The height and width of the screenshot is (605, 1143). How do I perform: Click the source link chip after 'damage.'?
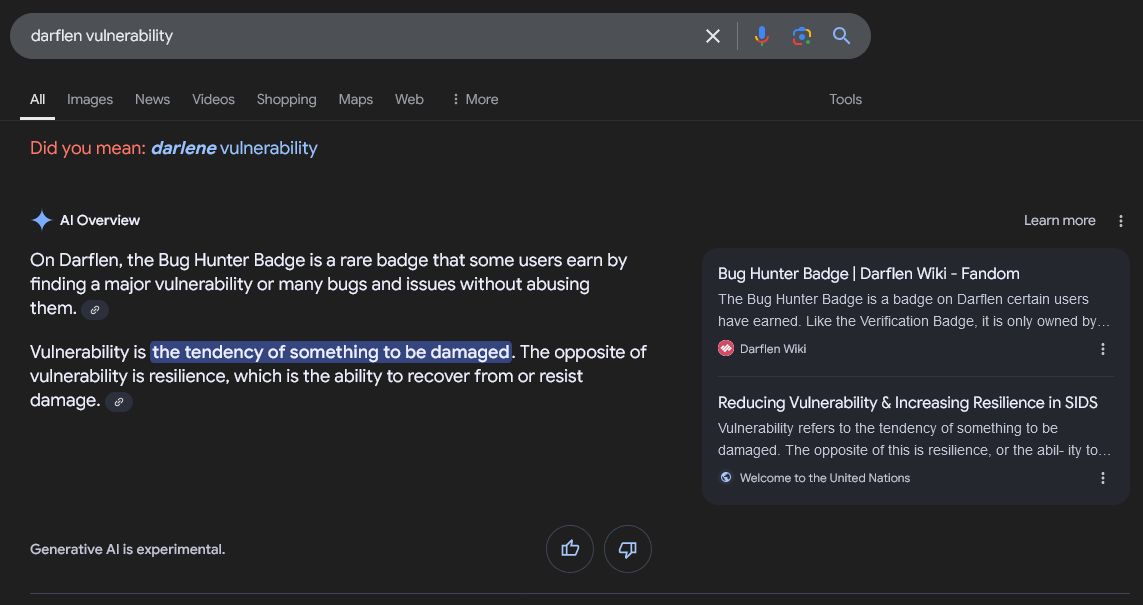click(119, 402)
